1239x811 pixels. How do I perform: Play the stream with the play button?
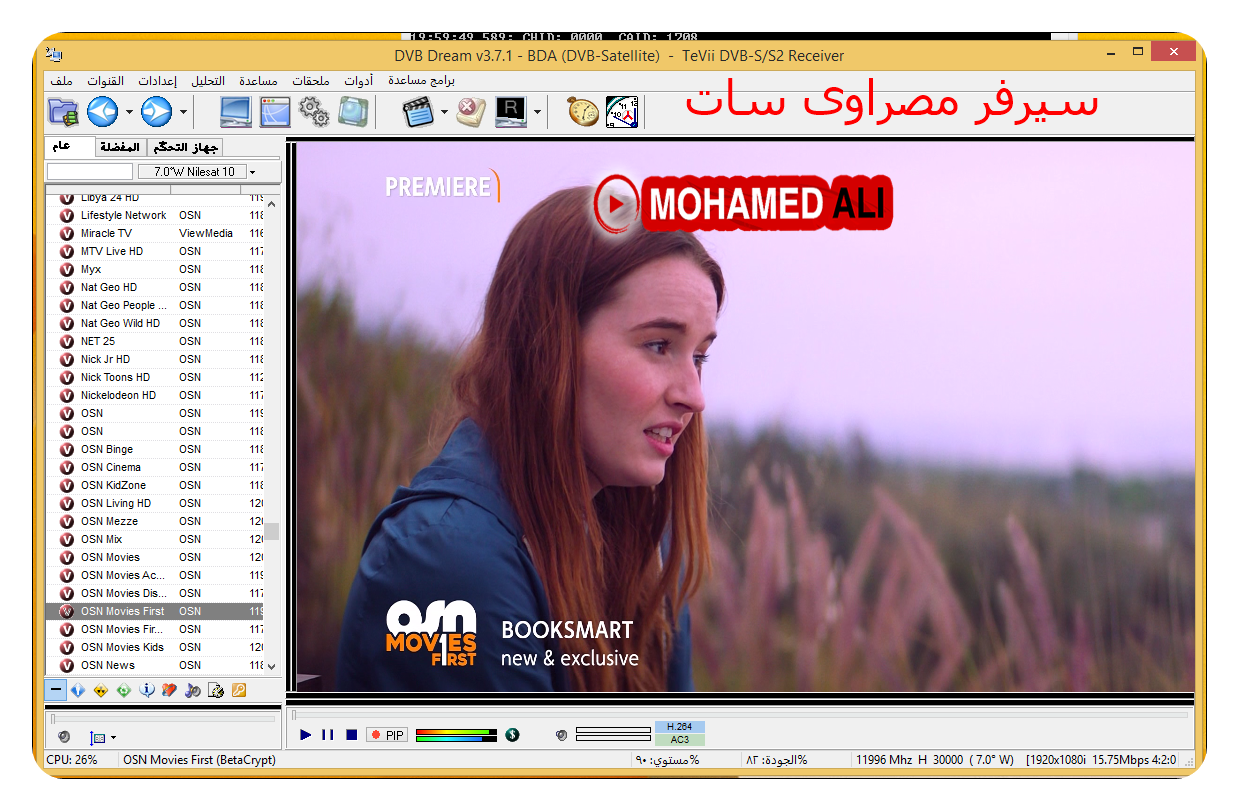click(x=306, y=735)
